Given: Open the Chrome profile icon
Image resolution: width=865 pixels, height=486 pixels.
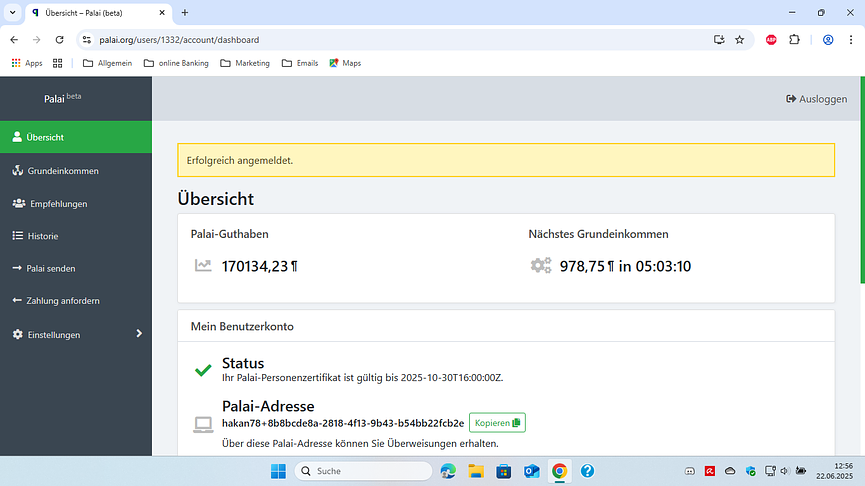Looking at the screenshot, I should 828,40.
